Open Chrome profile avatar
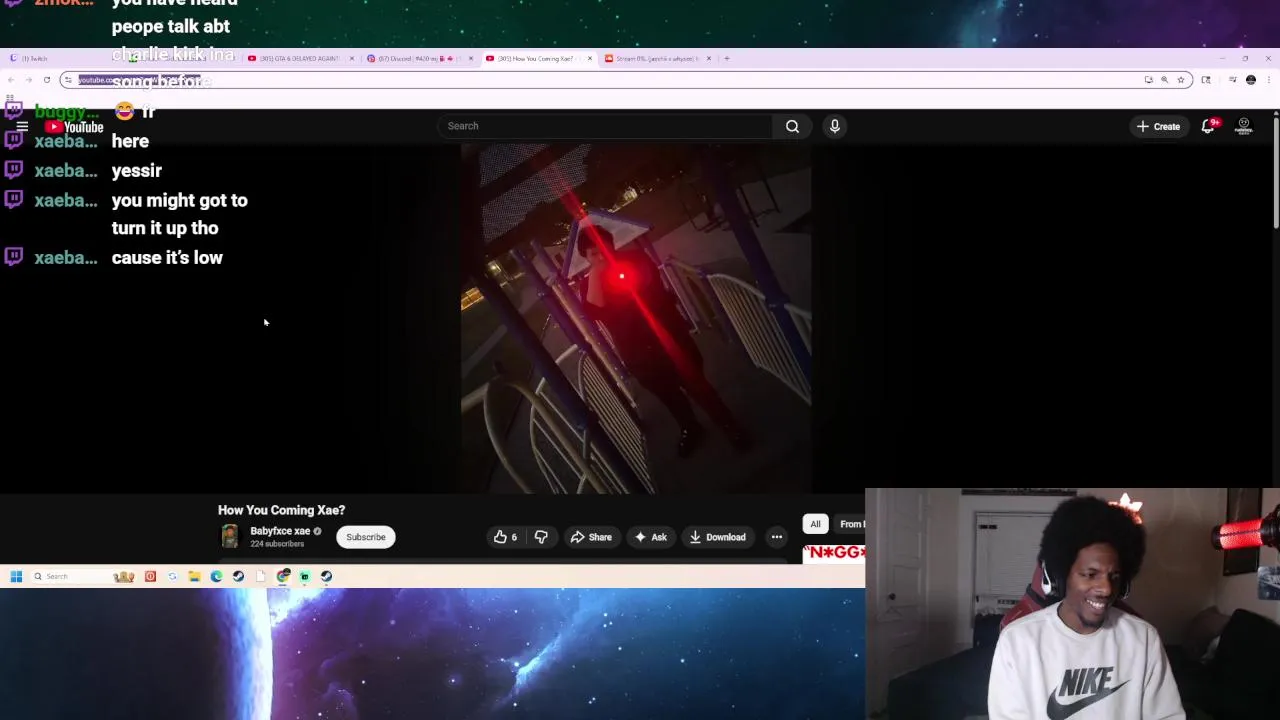This screenshot has width=1280, height=720. click(x=1251, y=80)
